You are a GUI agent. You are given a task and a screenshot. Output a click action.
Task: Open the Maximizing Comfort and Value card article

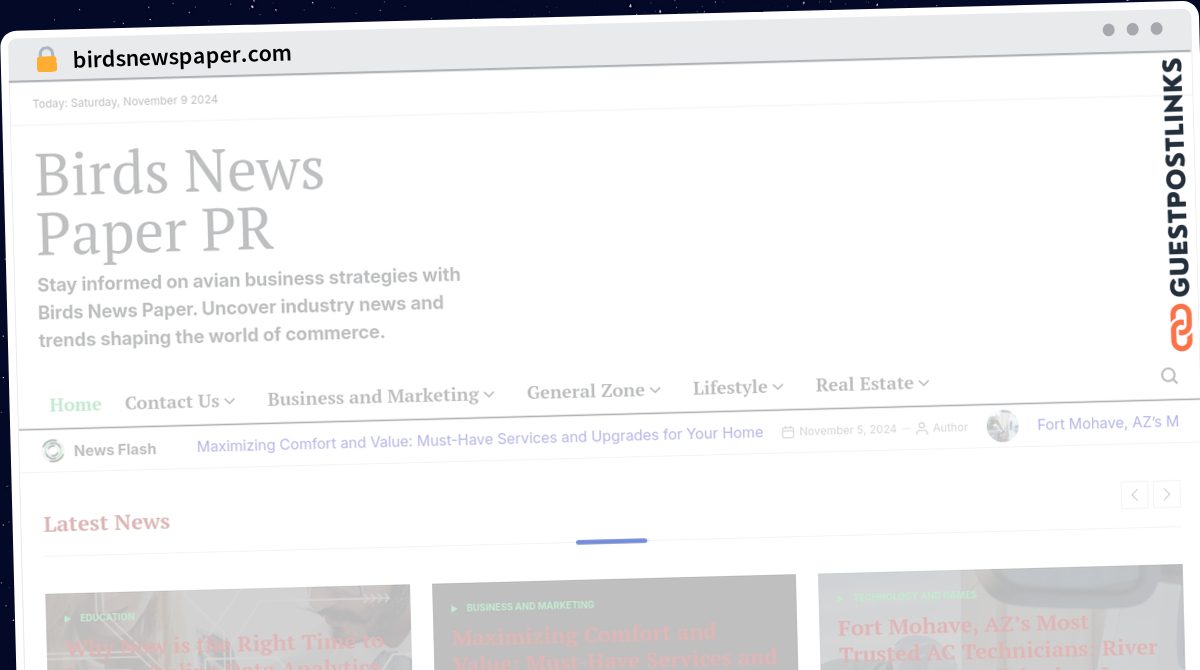click(614, 646)
